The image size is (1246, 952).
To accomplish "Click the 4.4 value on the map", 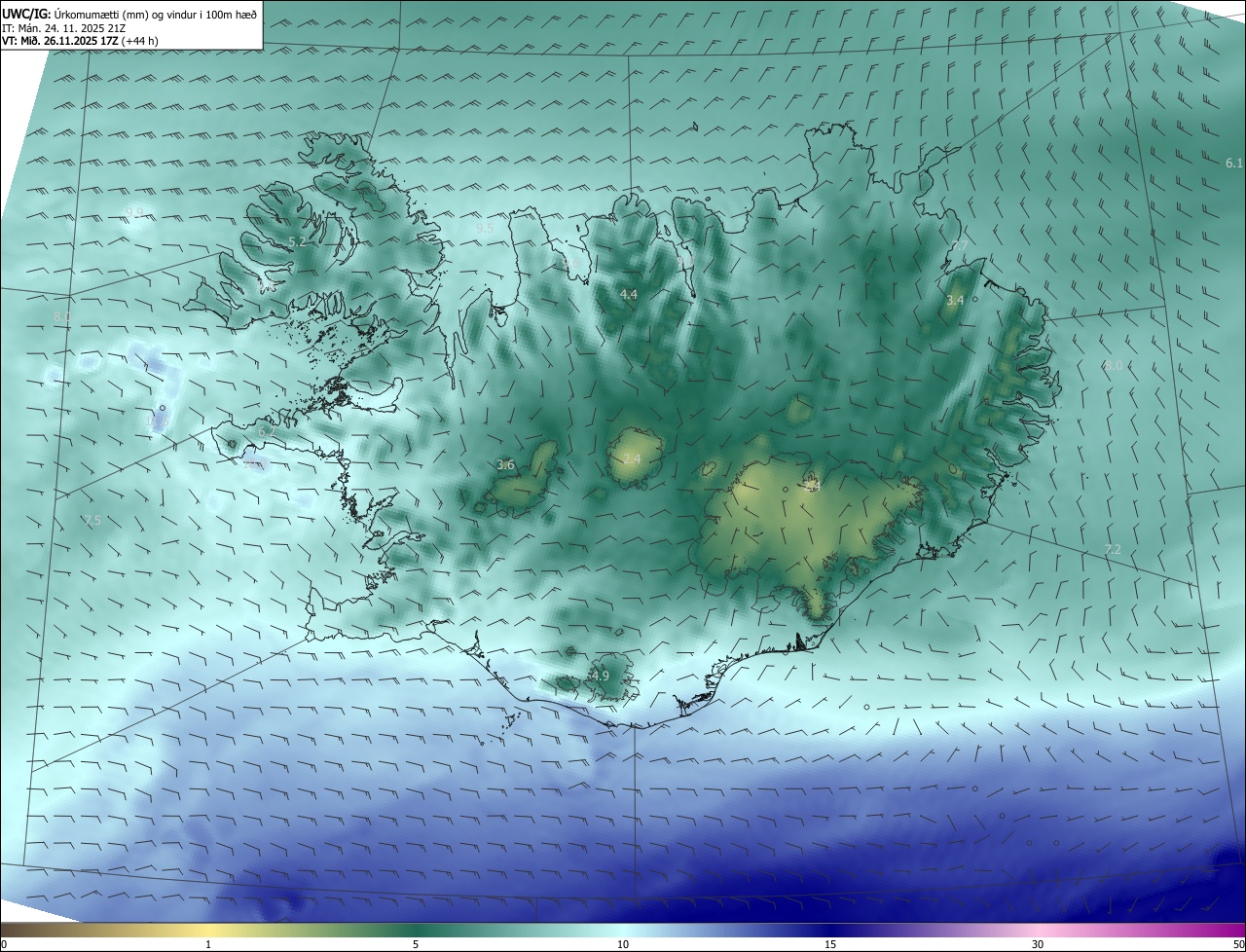I will point(629,294).
